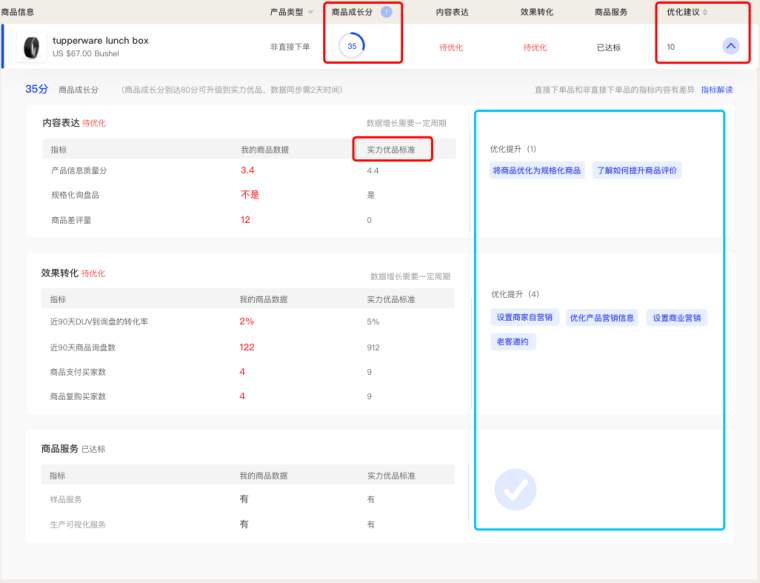Click the 待优化 status under 效果转化 column
Image resolution: width=760 pixels, height=583 pixels.
coord(534,47)
